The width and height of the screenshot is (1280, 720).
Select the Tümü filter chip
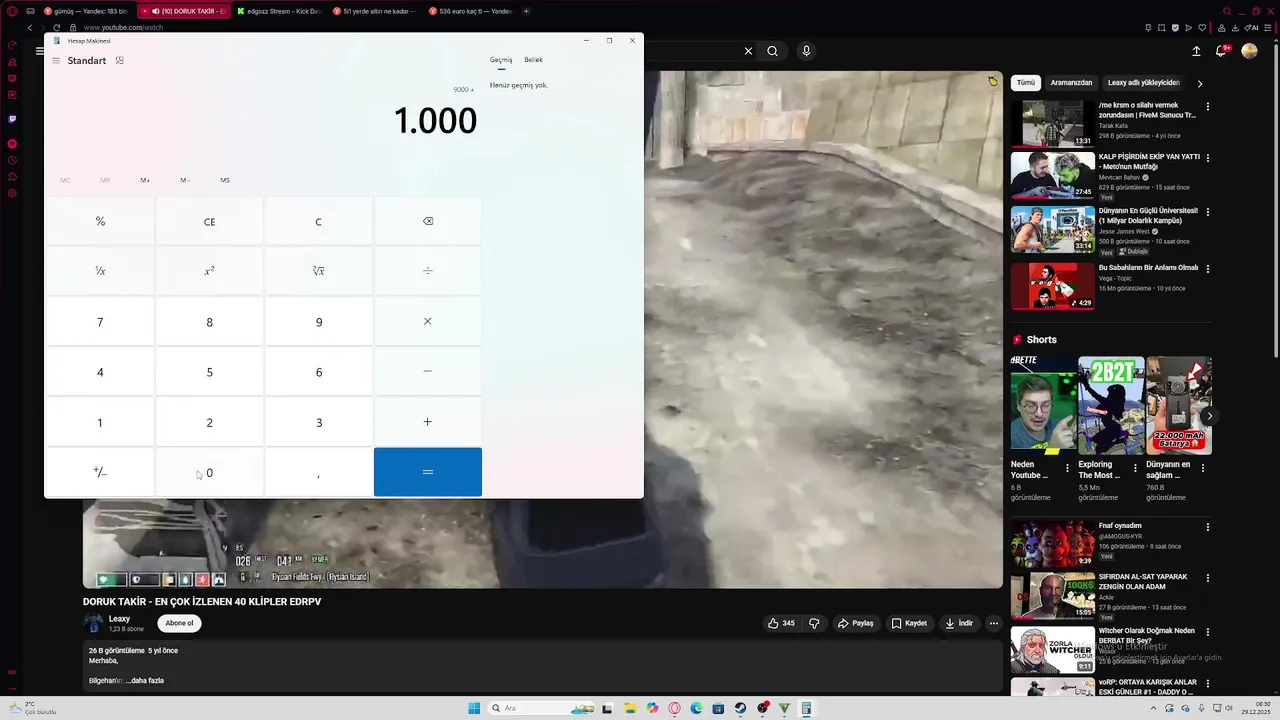[1026, 83]
